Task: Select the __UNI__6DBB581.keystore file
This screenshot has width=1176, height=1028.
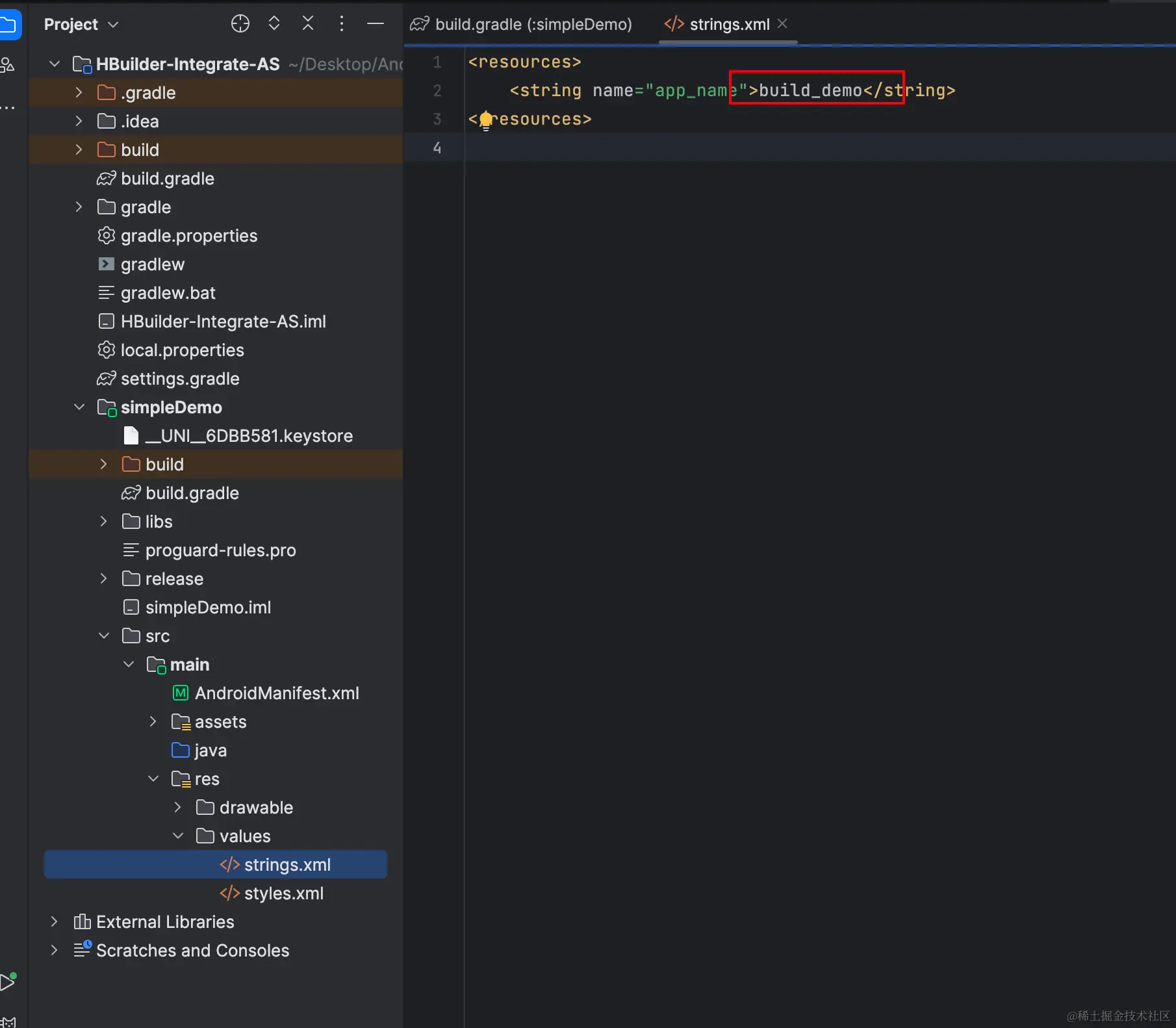Action: (x=249, y=436)
